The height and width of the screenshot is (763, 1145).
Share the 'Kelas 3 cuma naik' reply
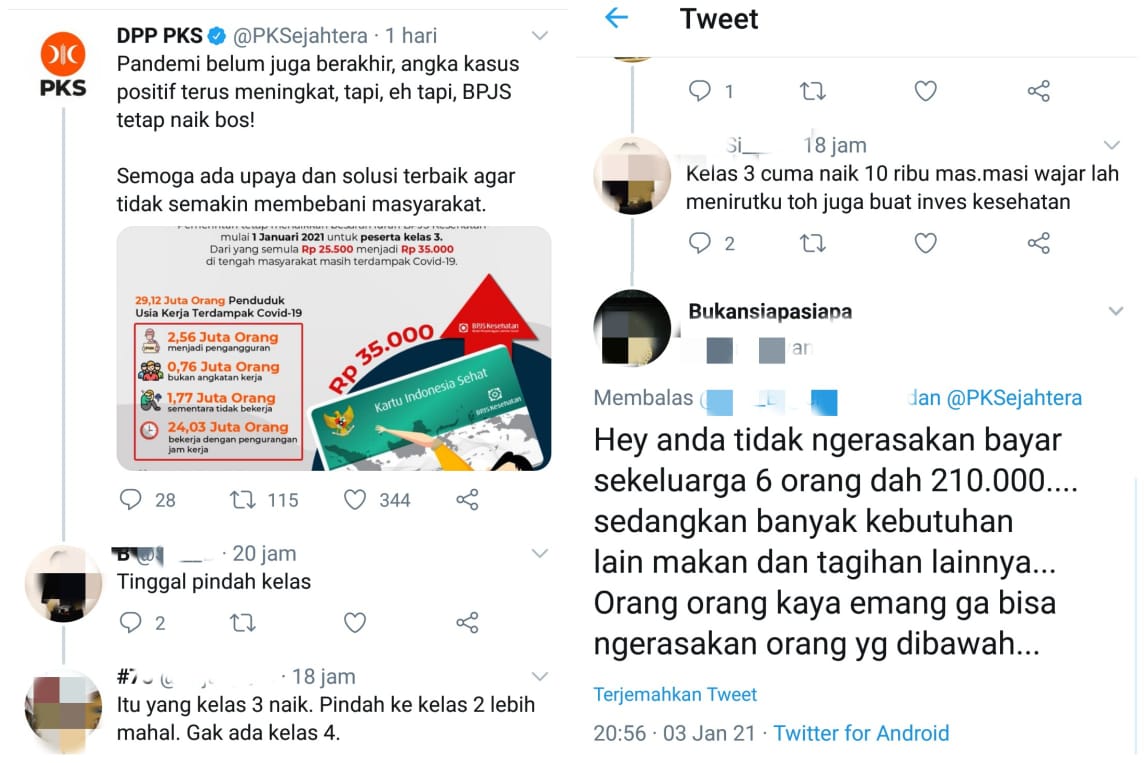click(1038, 243)
